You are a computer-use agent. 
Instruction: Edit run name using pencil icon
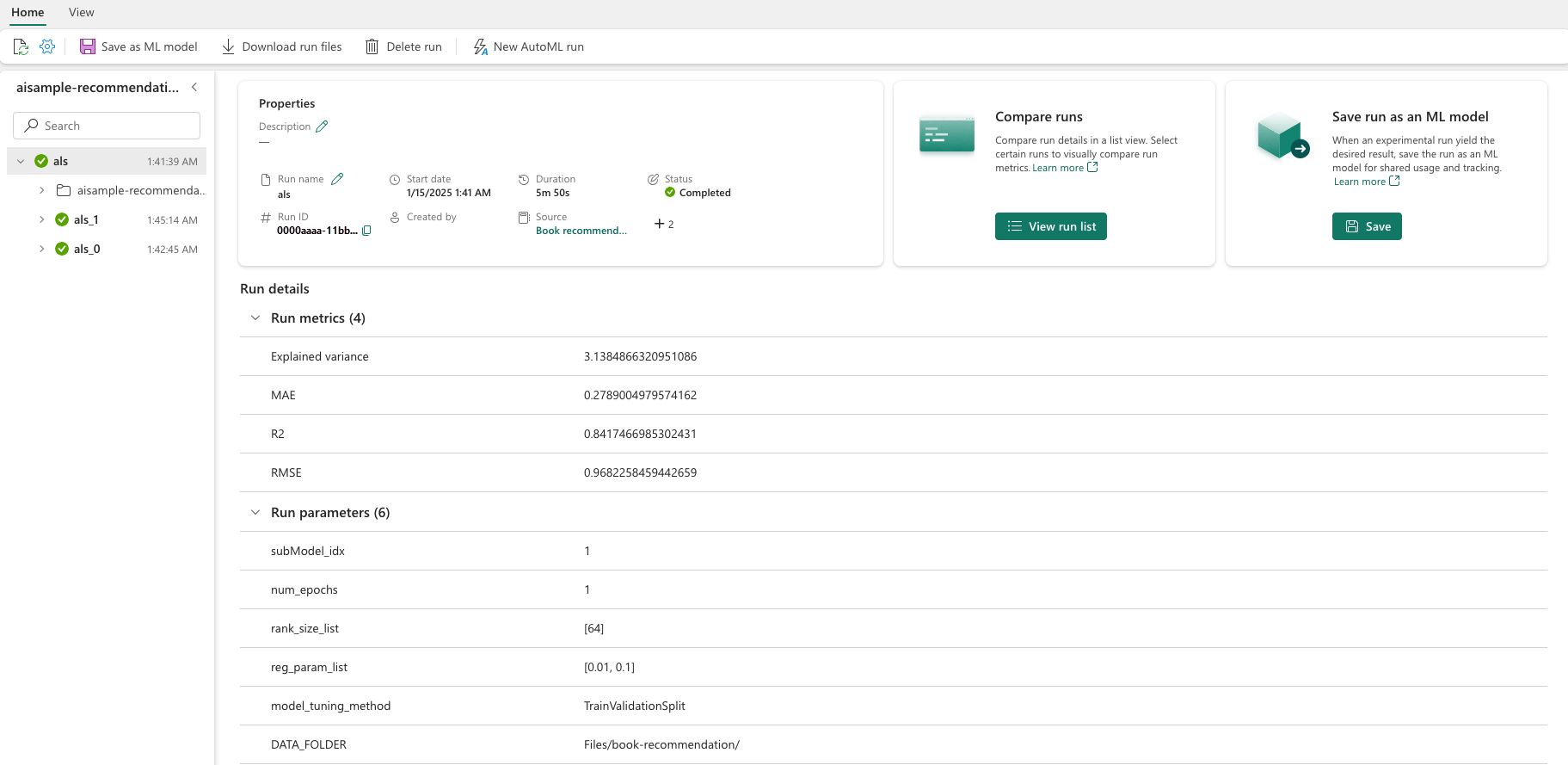click(337, 179)
